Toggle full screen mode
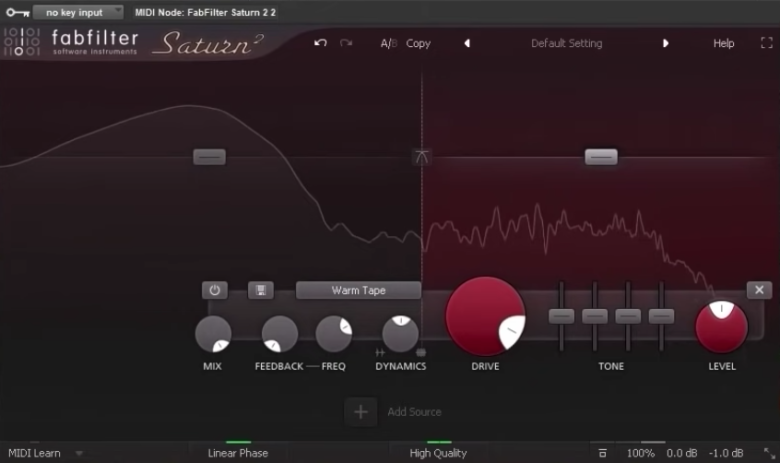This screenshot has width=780, height=463. click(767, 43)
